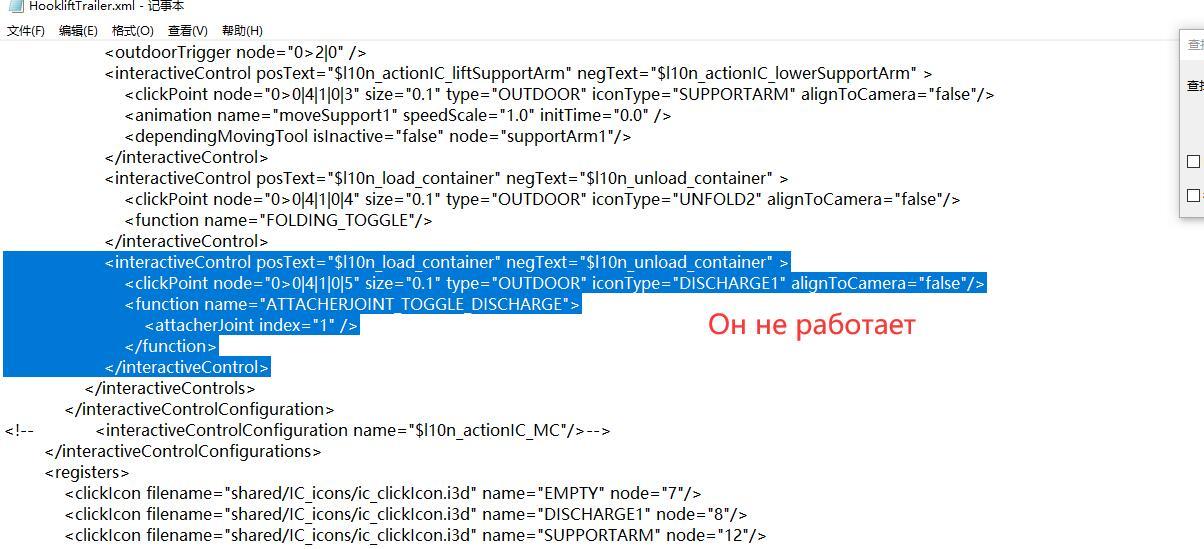Click the Notepad icon in title bar

click(x=15, y=6)
